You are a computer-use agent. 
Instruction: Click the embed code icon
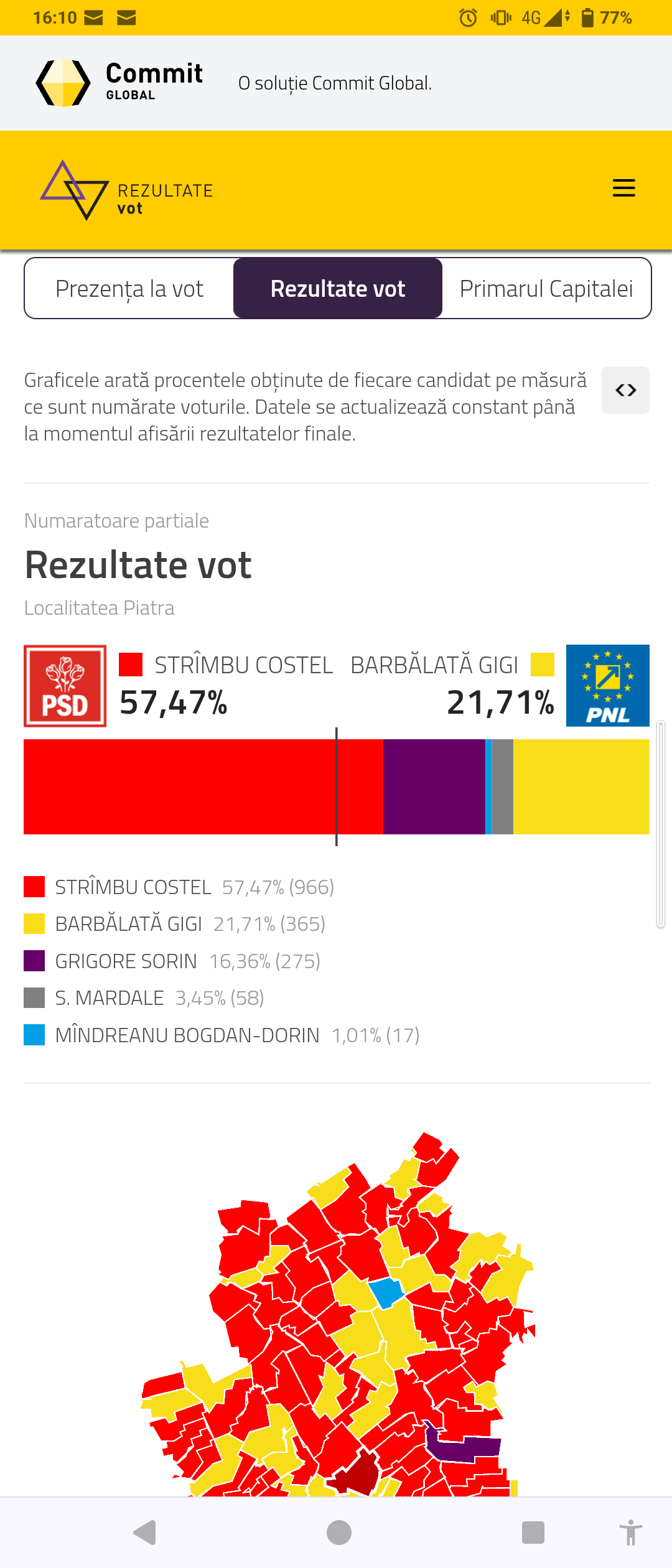625,390
